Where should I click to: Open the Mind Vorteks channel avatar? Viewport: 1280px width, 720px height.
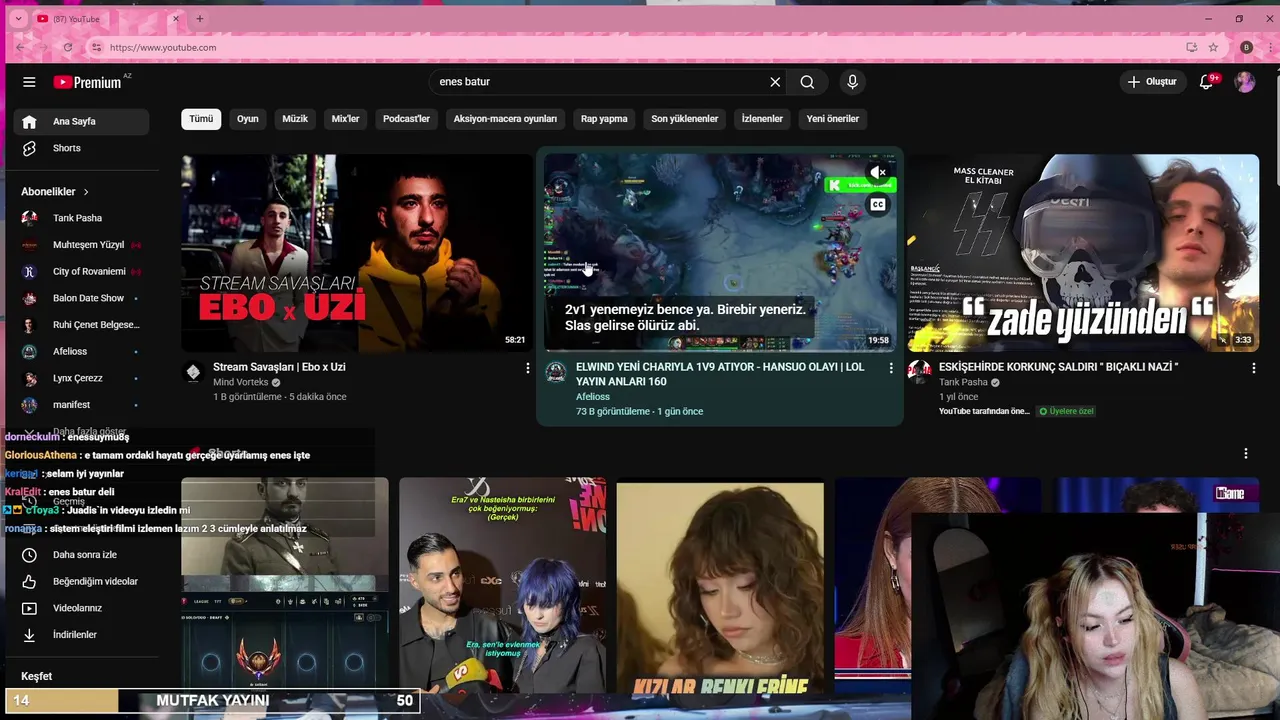[x=193, y=372]
